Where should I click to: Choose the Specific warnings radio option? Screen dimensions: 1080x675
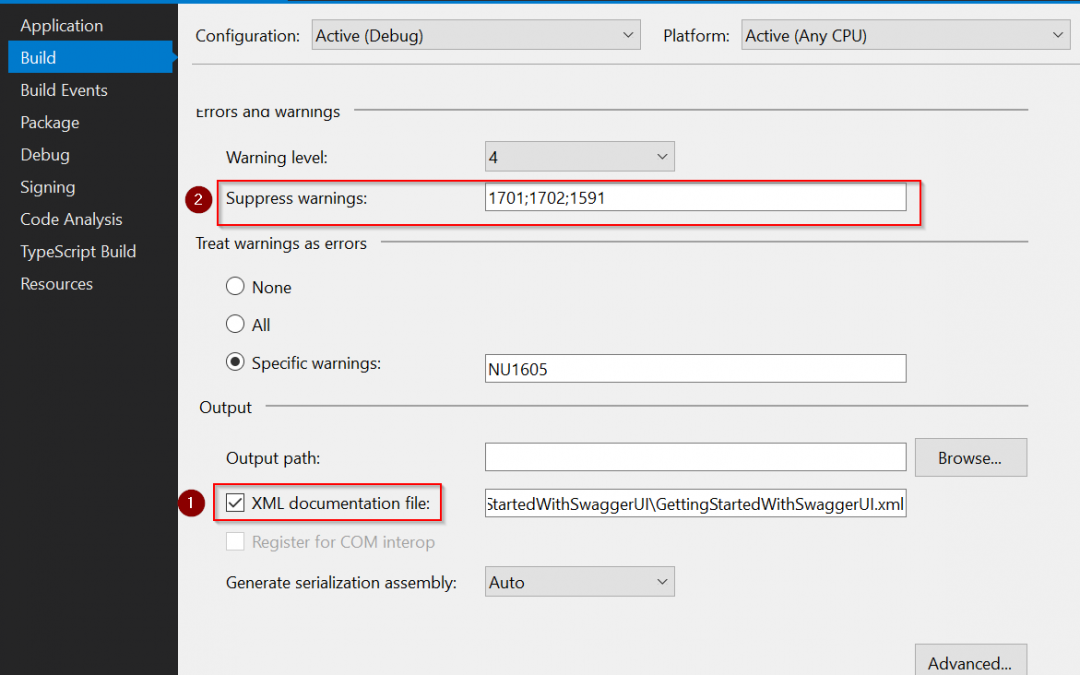pyautogui.click(x=236, y=364)
